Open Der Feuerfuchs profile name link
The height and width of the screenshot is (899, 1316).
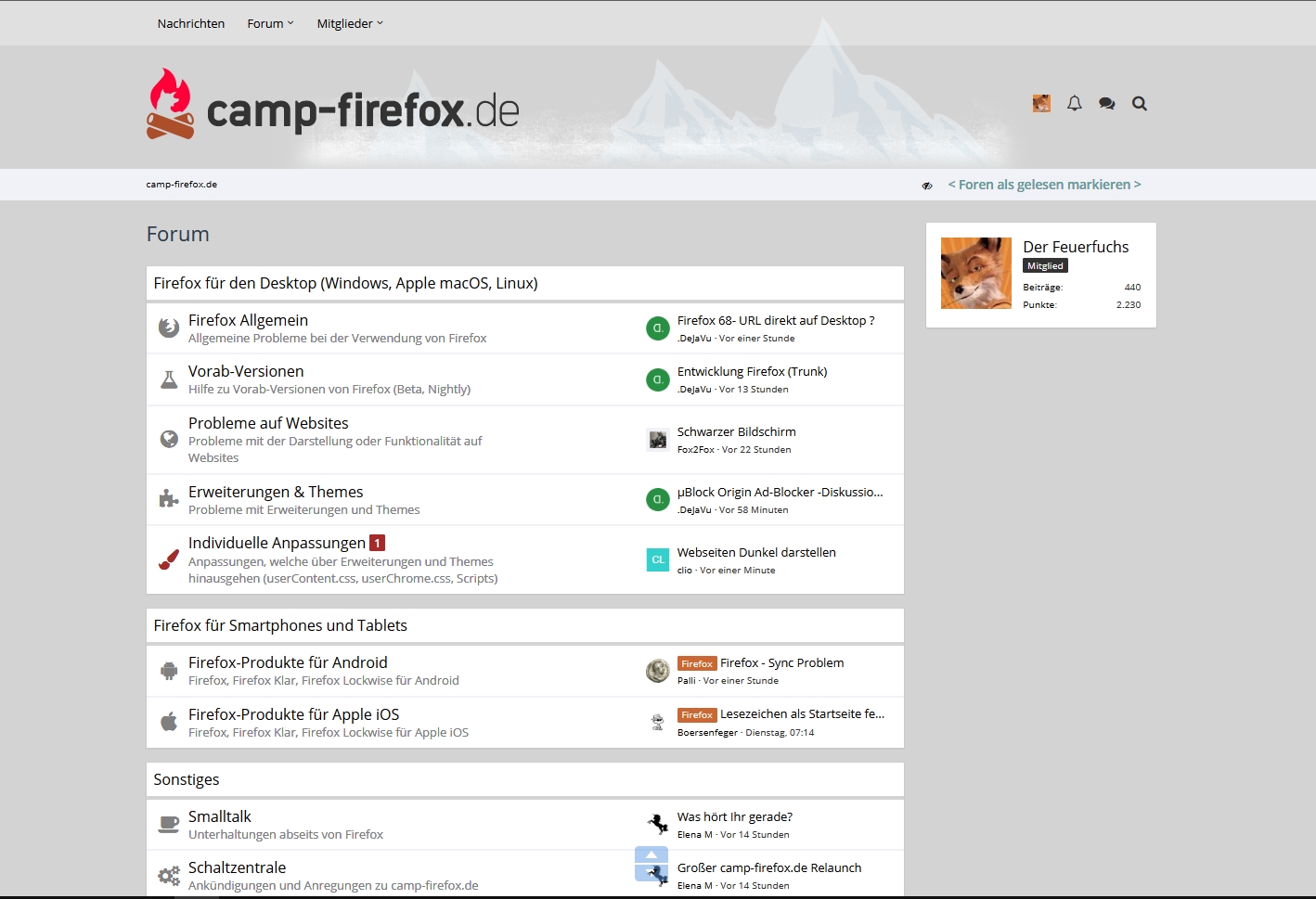(x=1076, y=247)
